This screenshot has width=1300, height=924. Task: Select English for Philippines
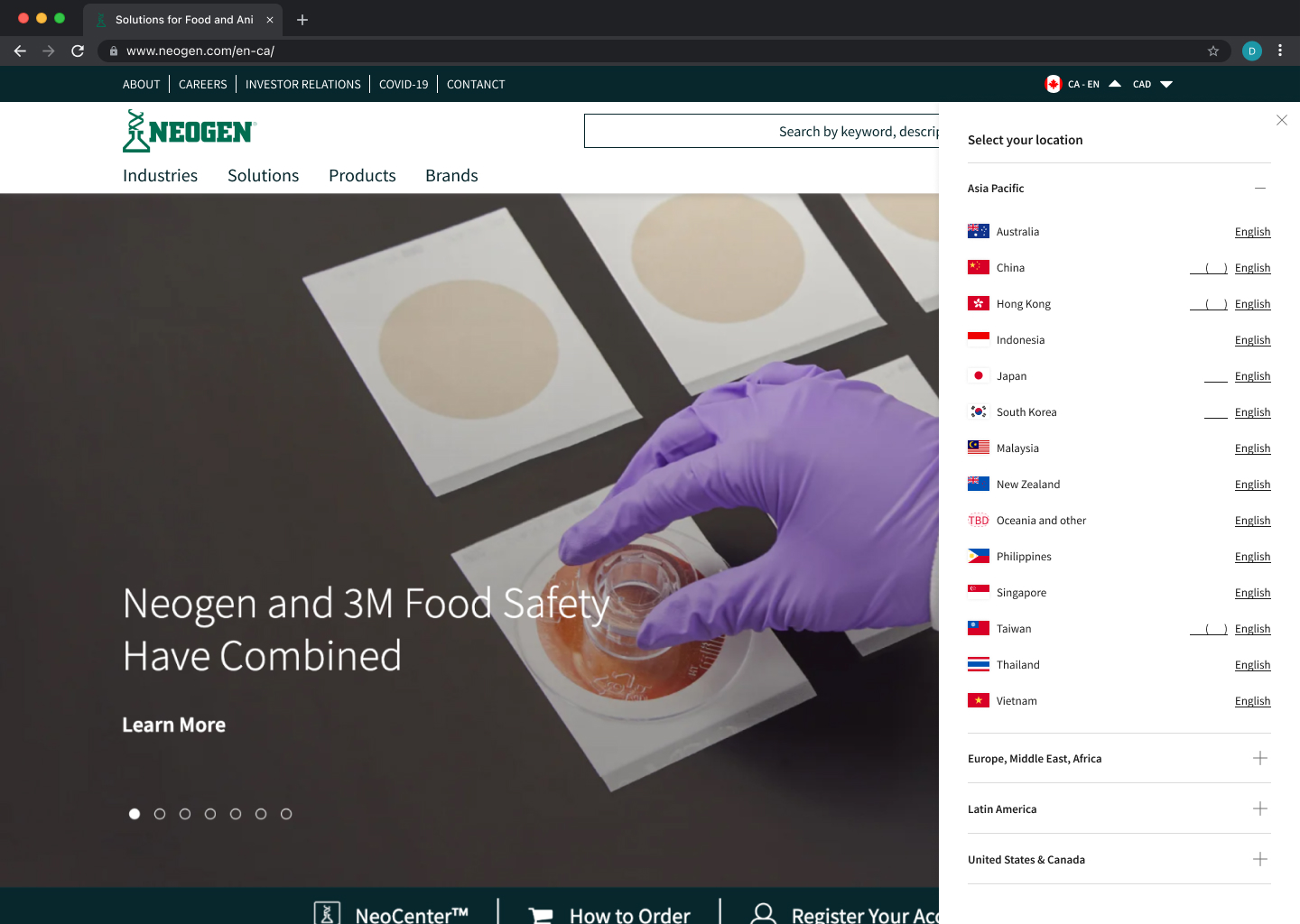tap(1252, 557)
